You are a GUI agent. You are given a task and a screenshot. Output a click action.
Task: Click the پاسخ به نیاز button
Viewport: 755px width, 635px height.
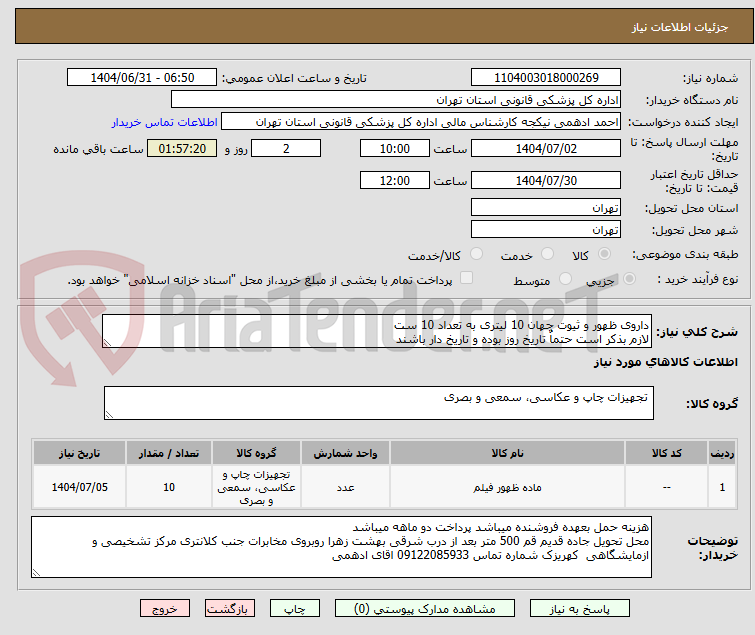tap(580, 609)
